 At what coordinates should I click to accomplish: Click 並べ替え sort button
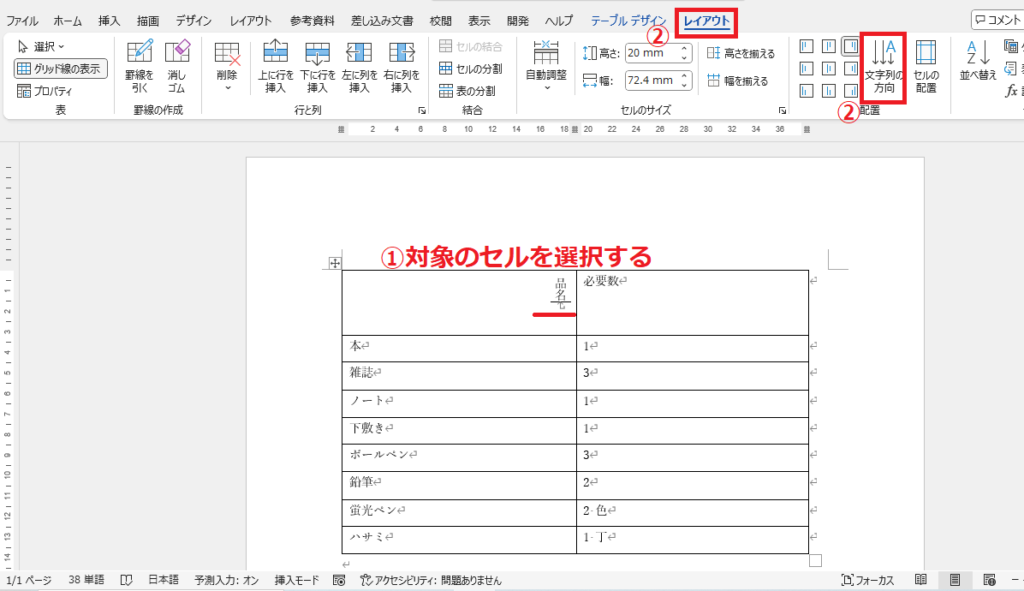point(978,62)
